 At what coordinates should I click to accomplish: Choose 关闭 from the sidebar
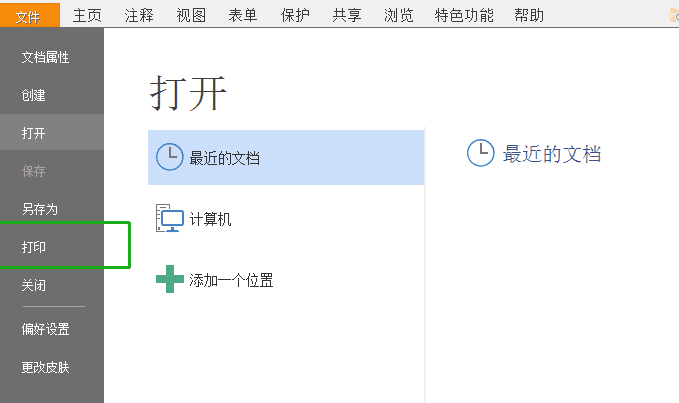[52, 285]
